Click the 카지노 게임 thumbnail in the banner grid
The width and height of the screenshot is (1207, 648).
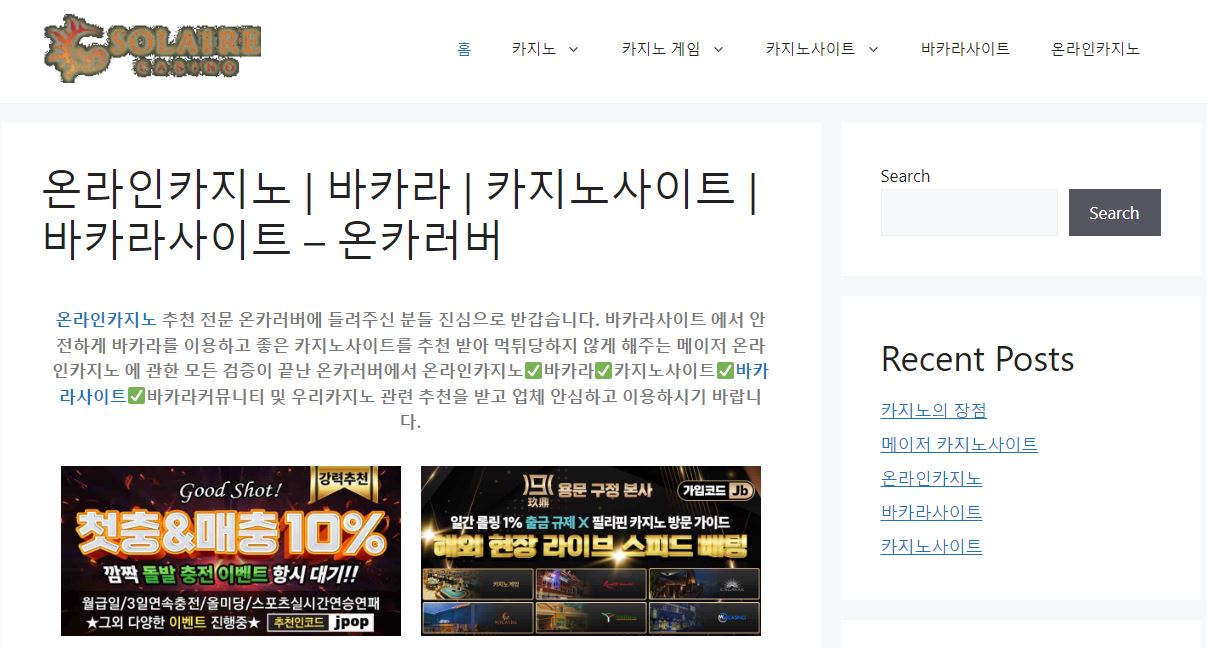478,584
